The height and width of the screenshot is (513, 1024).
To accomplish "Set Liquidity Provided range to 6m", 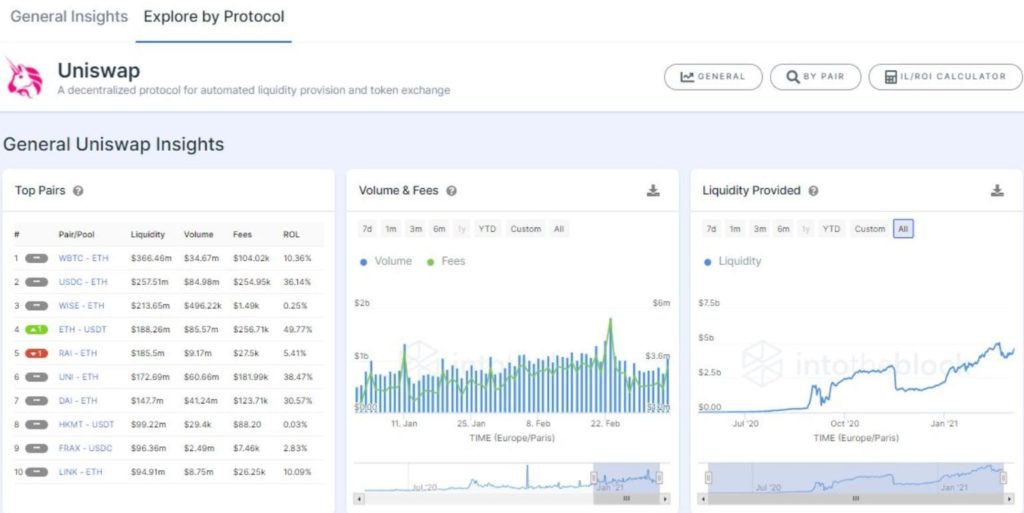I will pyautogui.click(x=783, y=229).
